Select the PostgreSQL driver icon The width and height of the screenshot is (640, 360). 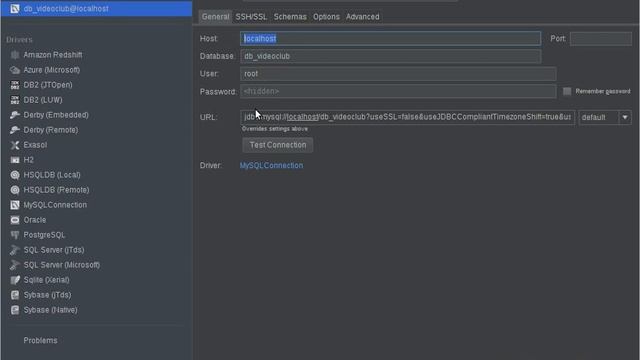[x=15, y=235]
